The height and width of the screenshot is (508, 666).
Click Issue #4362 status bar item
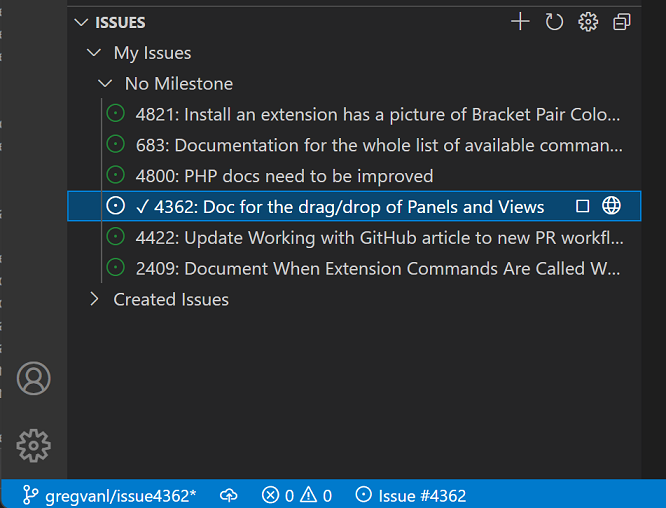tap(411, 495)
